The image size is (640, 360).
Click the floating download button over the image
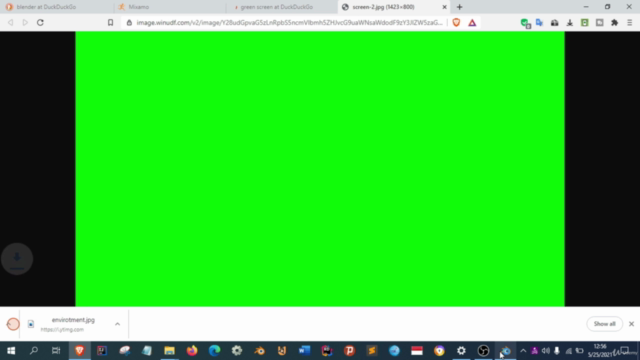pos(17,259)
